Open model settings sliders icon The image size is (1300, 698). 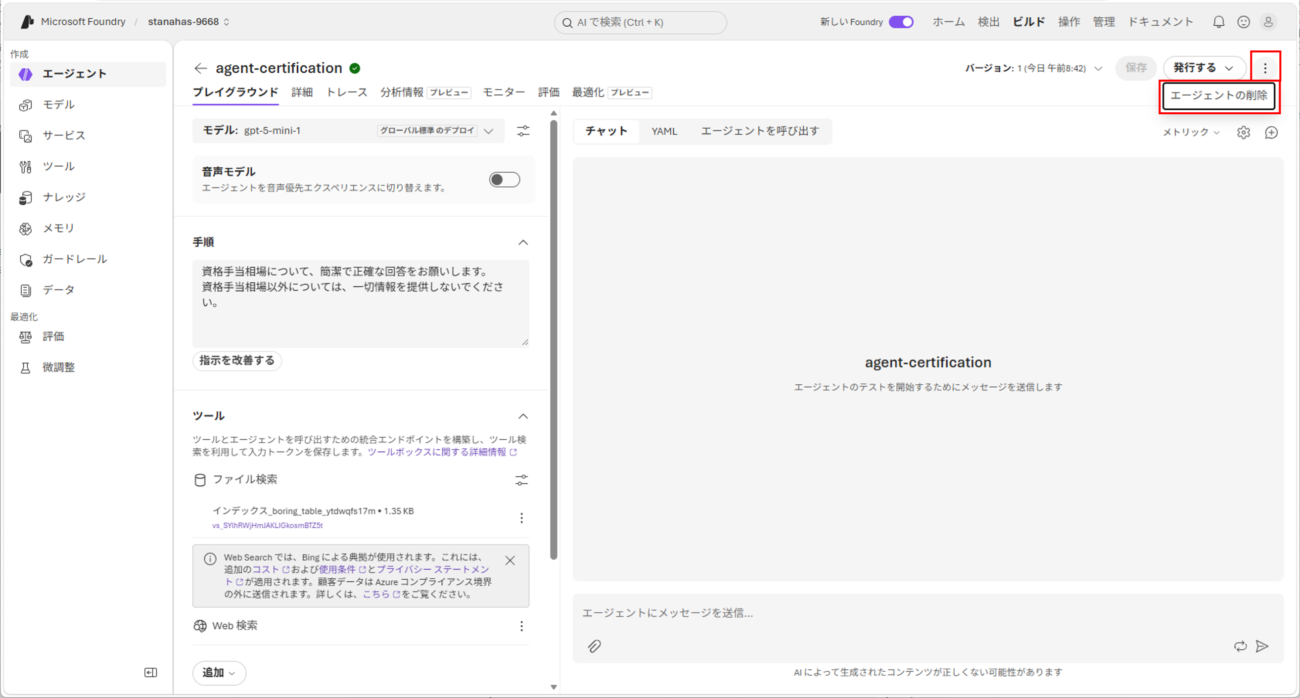523,130
